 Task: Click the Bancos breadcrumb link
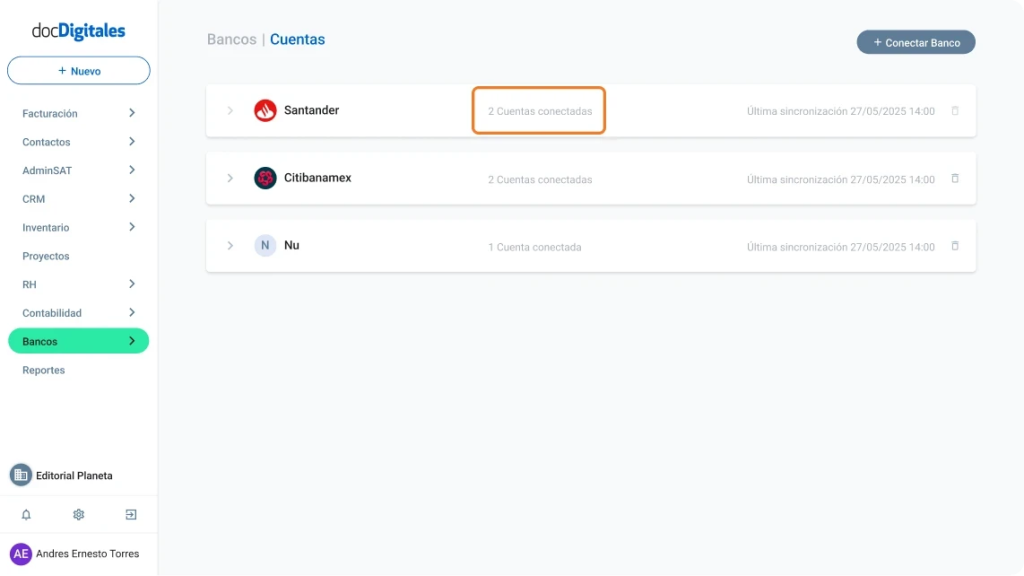(231, 40)
